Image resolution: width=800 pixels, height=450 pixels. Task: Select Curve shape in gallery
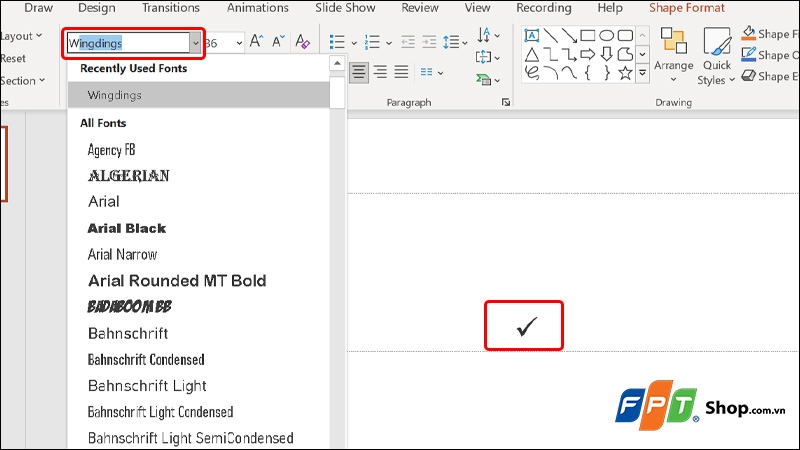569,73
